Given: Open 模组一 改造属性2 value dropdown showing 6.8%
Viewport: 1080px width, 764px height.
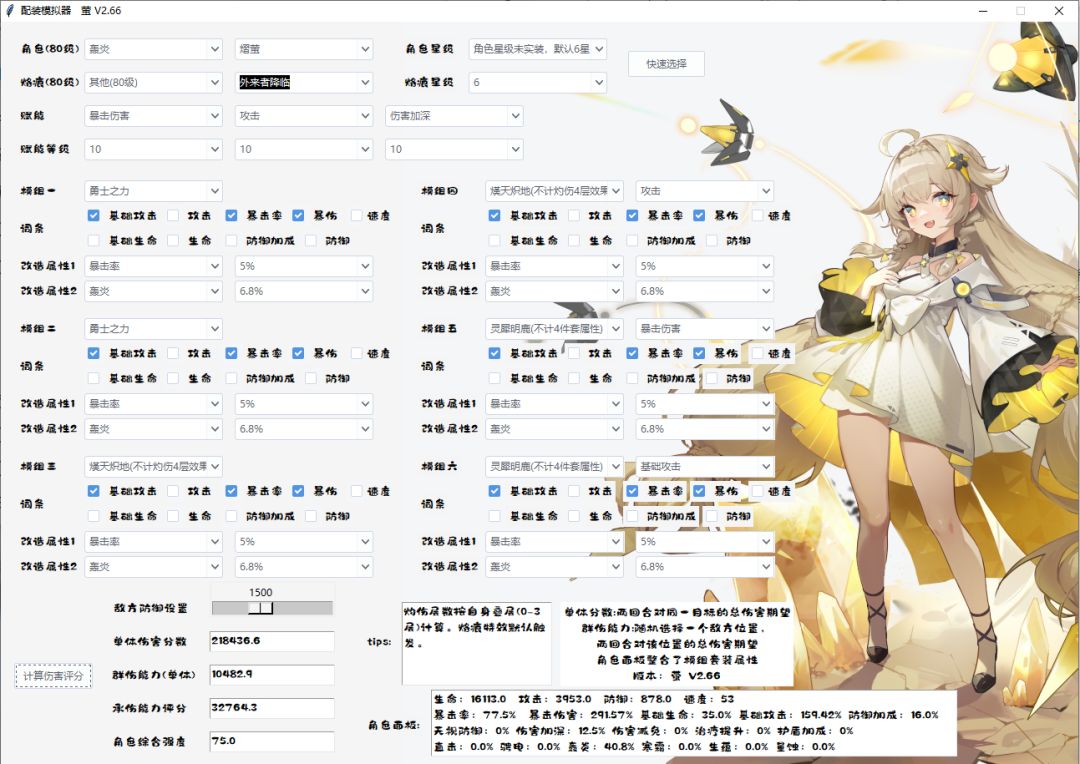Looking at the screenshot, I should pos(304,291).
